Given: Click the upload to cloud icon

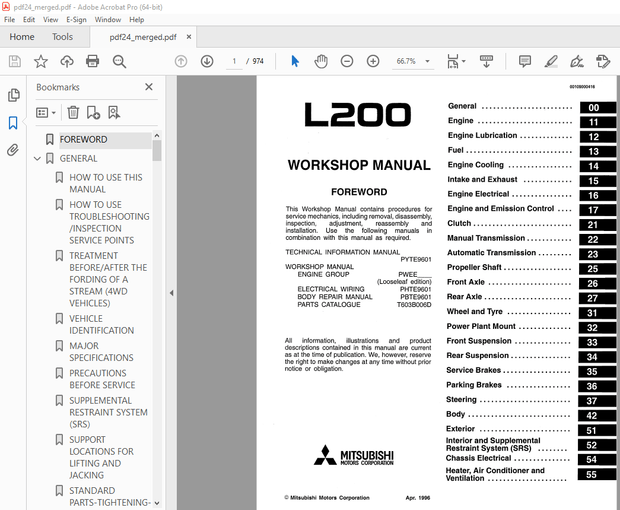Looking at the screenshot, I should click(x=67, y=61).
